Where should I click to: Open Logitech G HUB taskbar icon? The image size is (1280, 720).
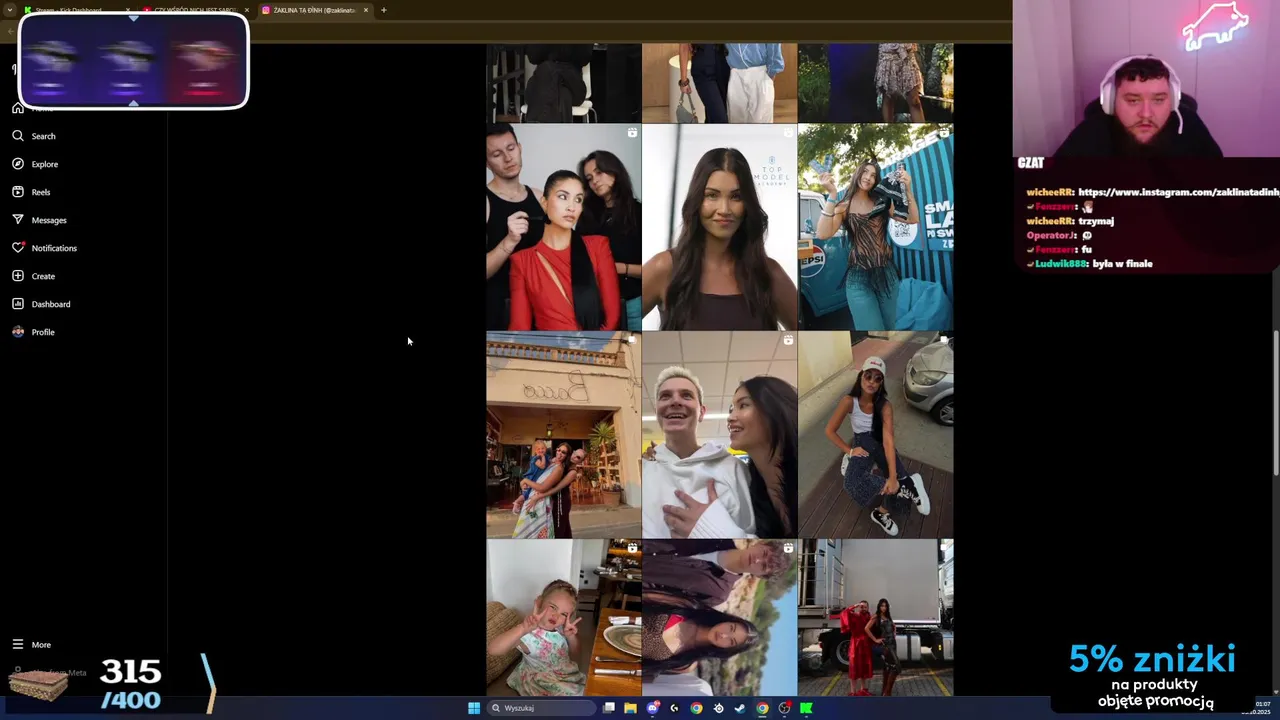[x=674, y=708]
